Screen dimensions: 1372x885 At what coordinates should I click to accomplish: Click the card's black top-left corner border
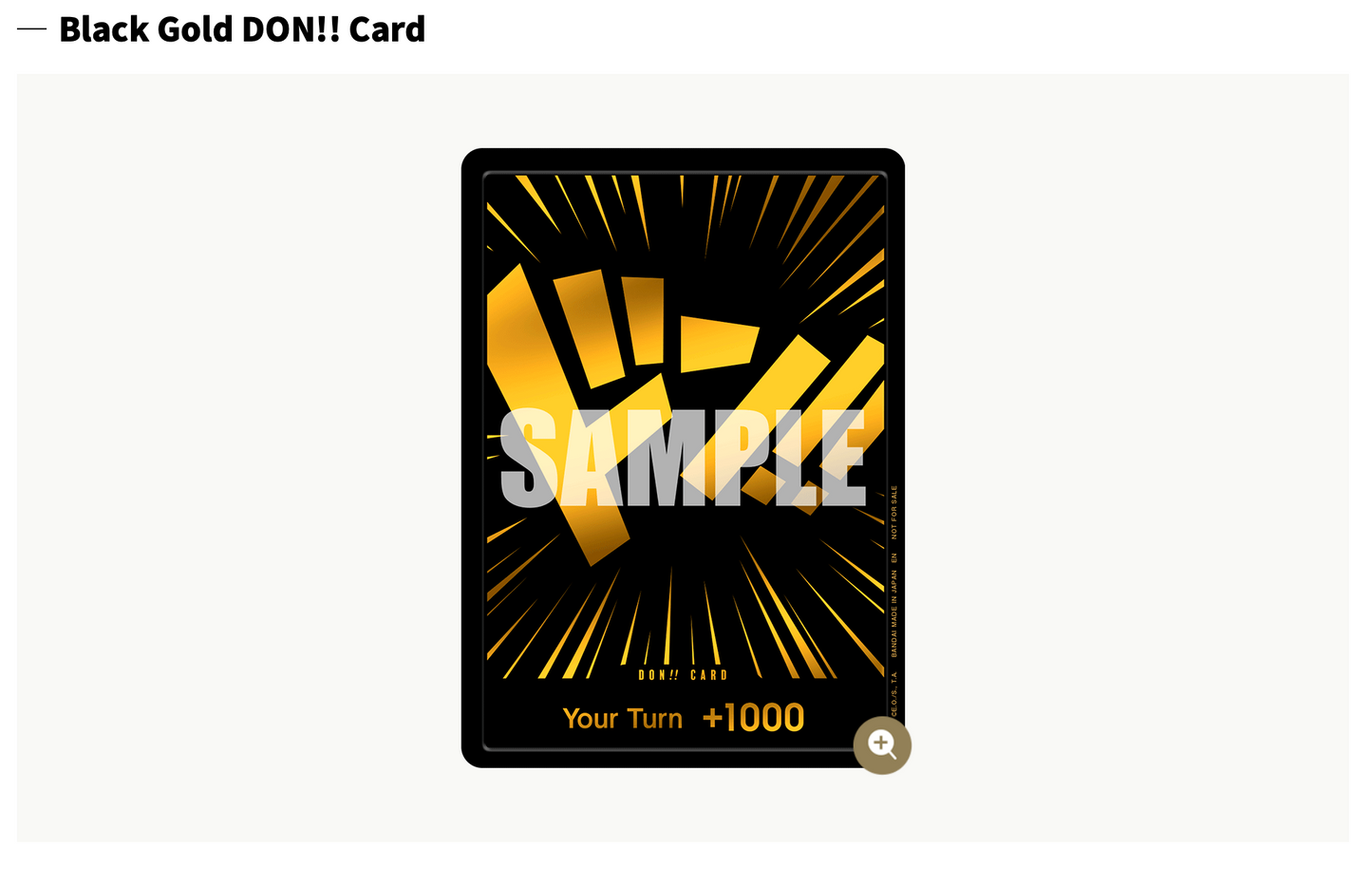click(x=473, y=160)
